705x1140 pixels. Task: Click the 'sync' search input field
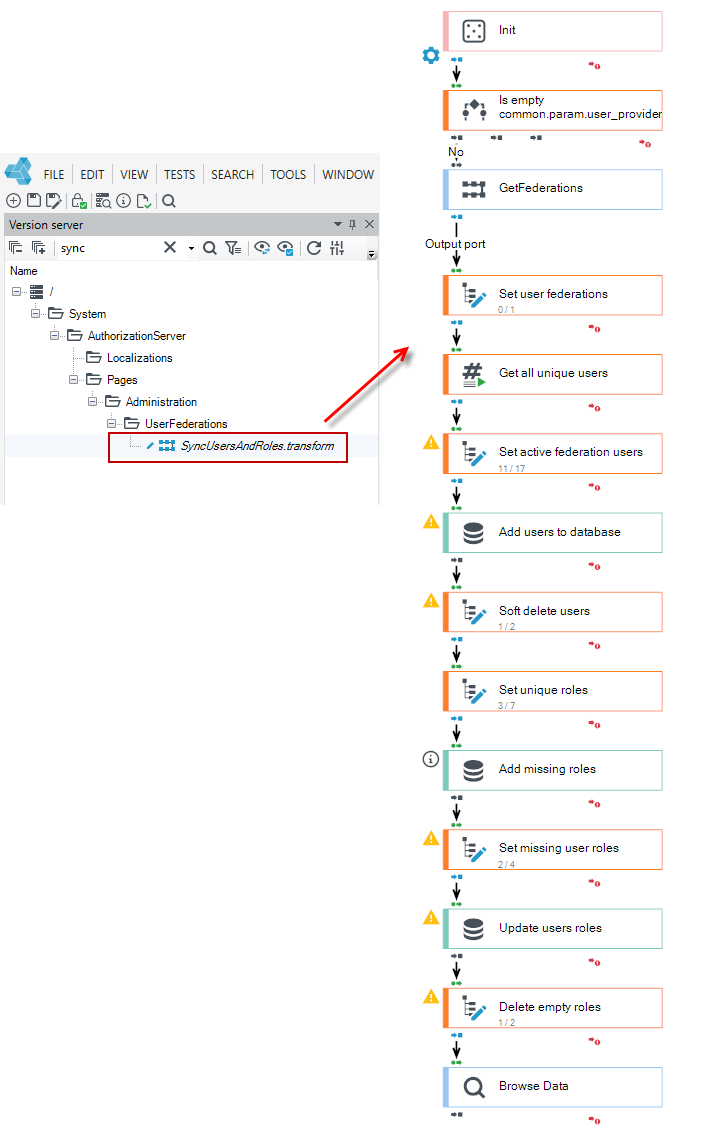[109, 248]
